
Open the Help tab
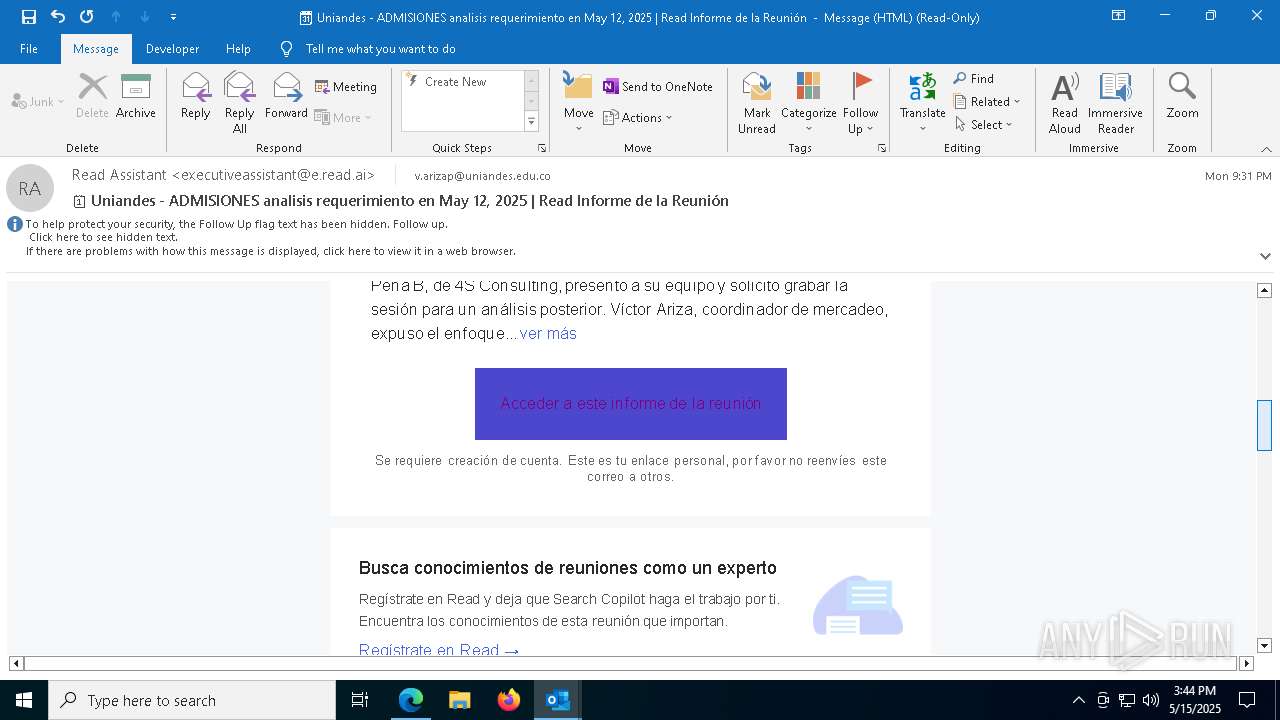pyautogui.click(x=238, y=49)
